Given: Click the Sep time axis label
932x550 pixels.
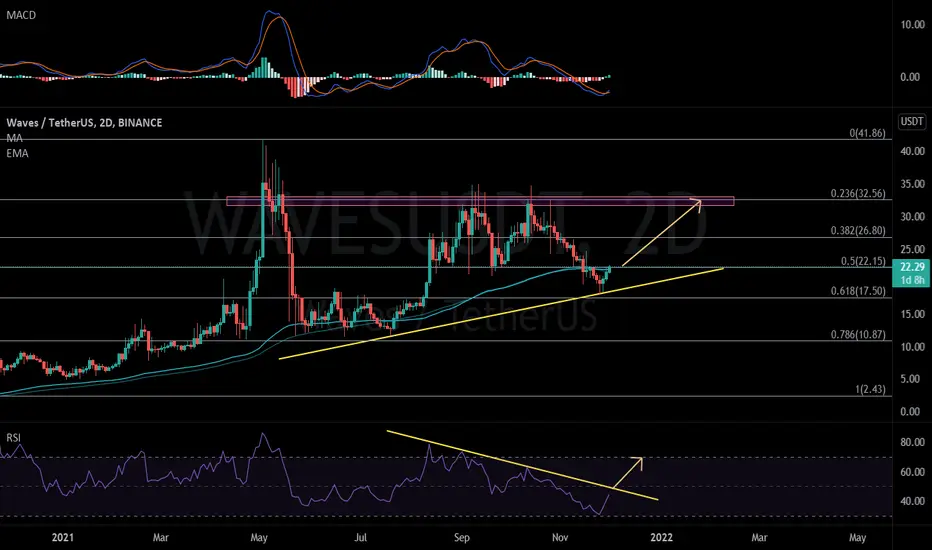Looking at the screenshot, I should [x=462, y=538].
